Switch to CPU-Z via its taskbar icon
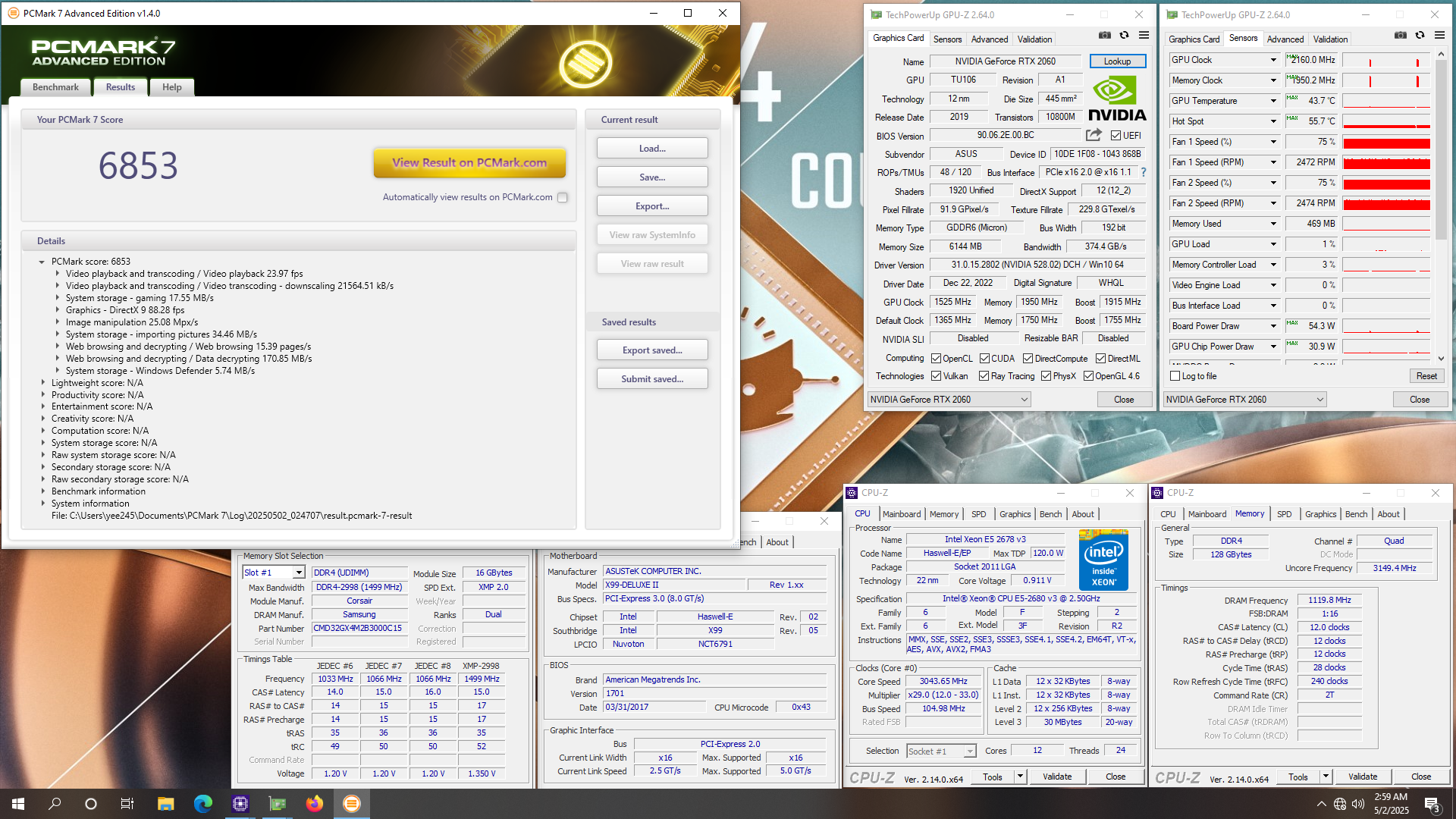Viewport: 1456px width, 819px height. tap(240, 804)
